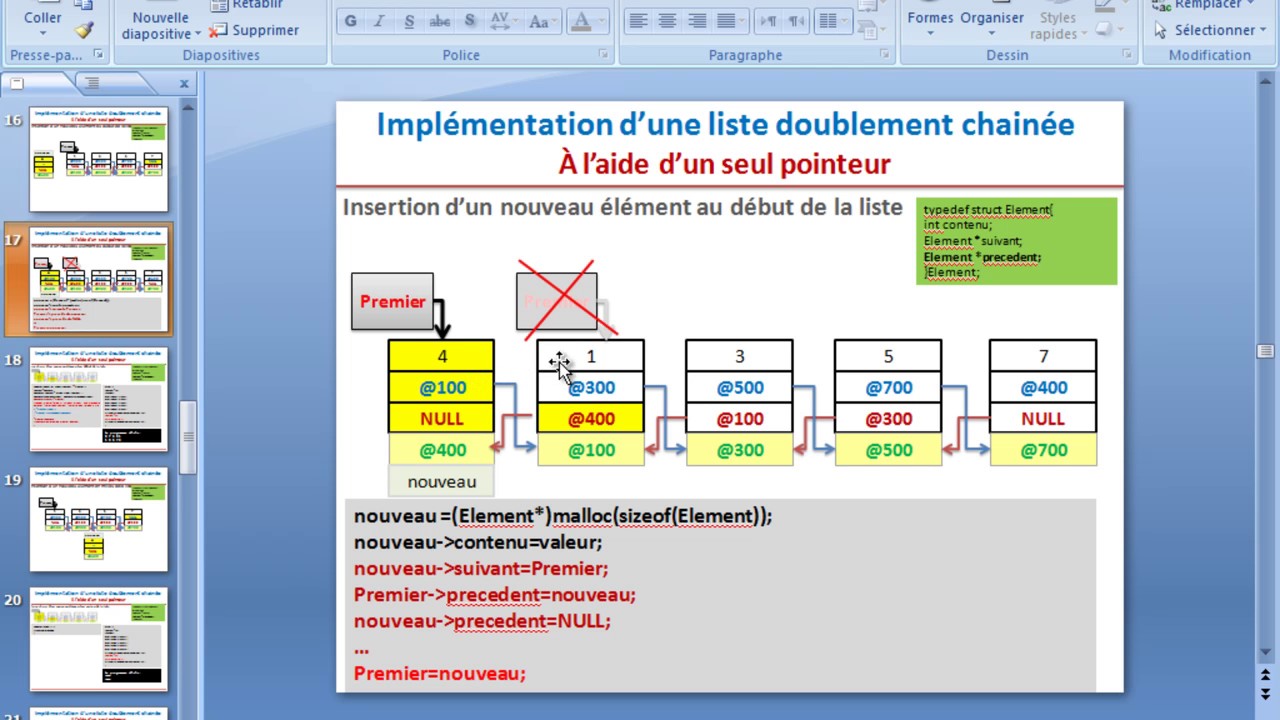Click the main slide vertical scrollbar thumb

click(1265, 351)
